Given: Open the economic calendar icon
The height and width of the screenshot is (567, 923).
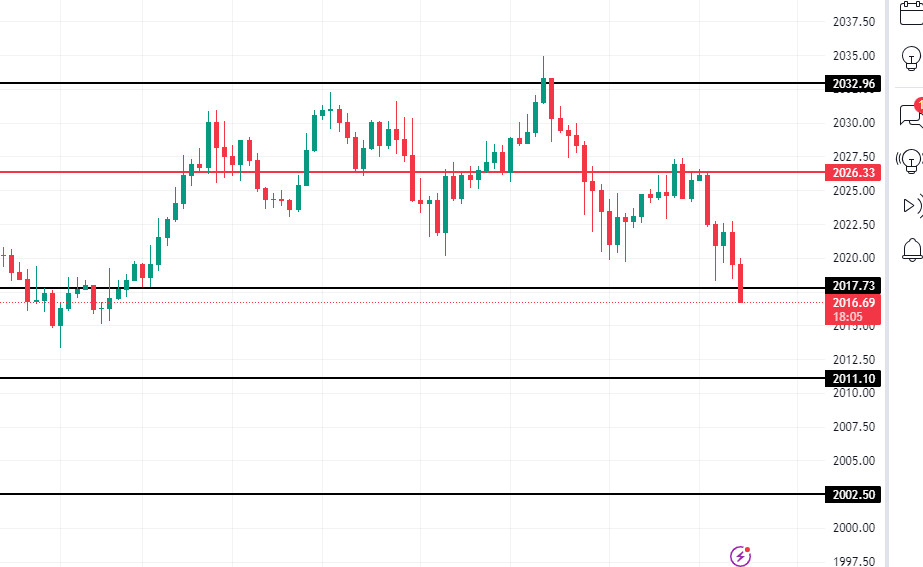Looking at the screenshot, I should (911, 12).
